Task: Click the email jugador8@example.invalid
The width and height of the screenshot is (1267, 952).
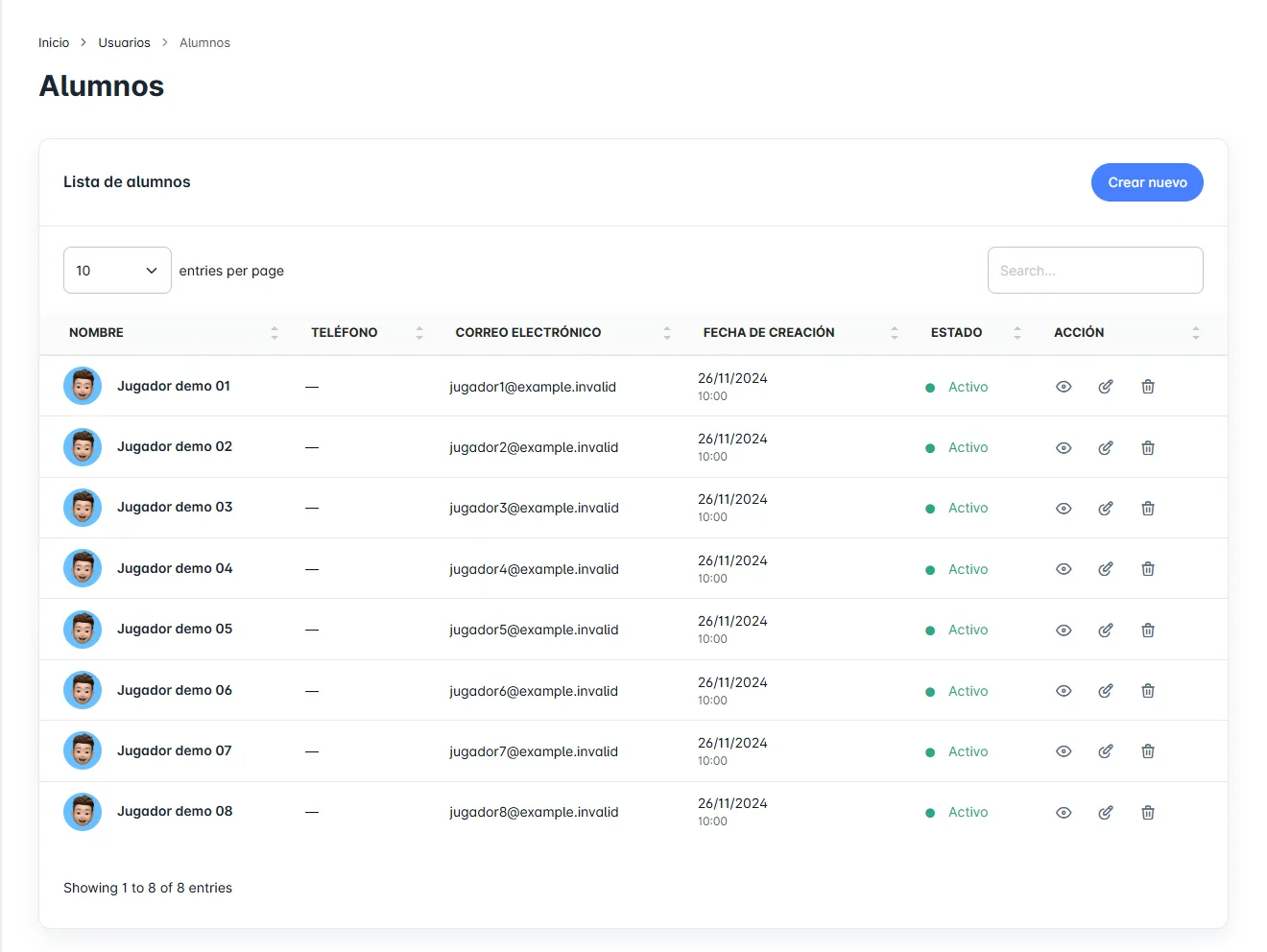Action: click(534, 812)
